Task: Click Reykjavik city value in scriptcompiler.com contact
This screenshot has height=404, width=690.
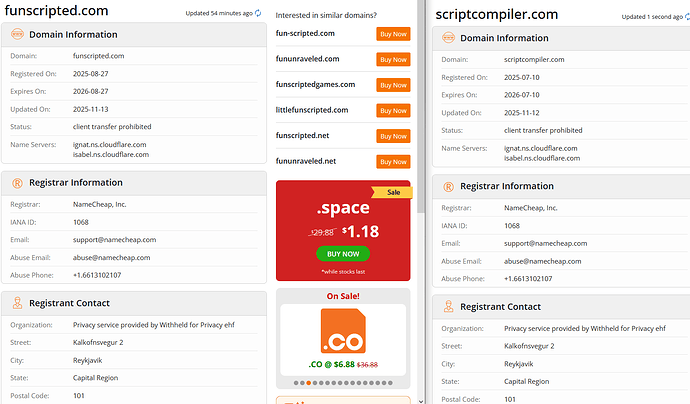Action: pyautogui.click(x=519, y=364)
